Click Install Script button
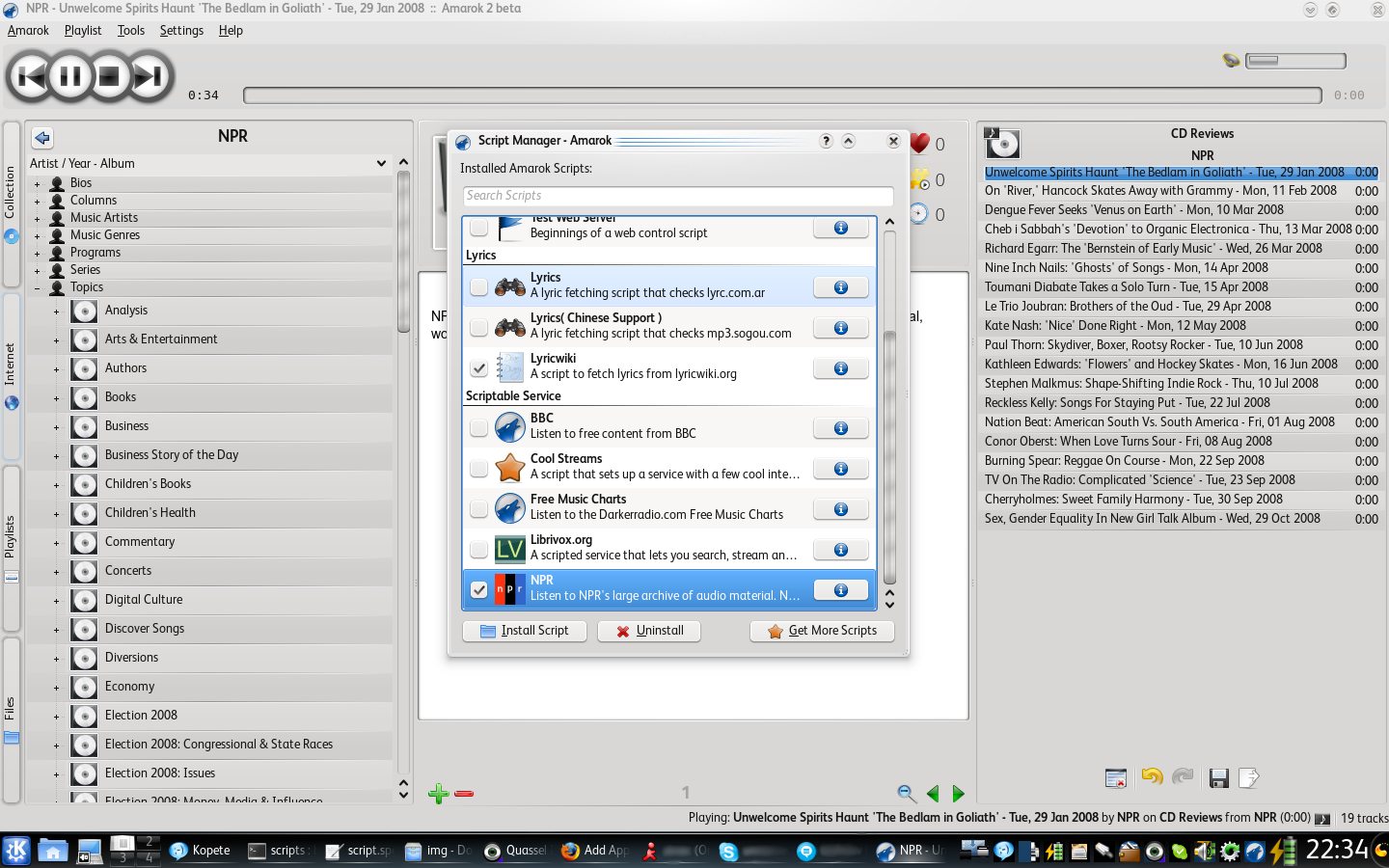This screenshot has width=1389, height=868. click(x=525, y=631)
